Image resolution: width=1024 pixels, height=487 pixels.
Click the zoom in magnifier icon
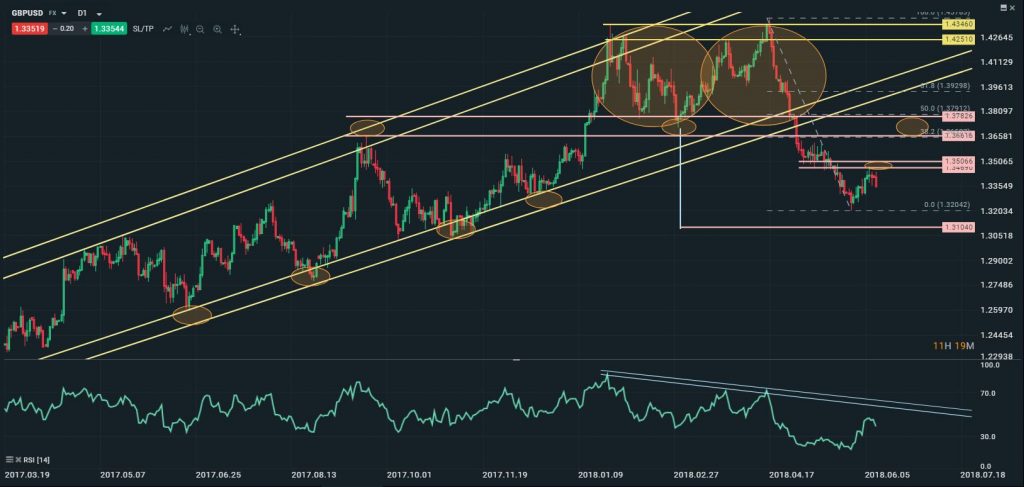click(x=217, y=29)
